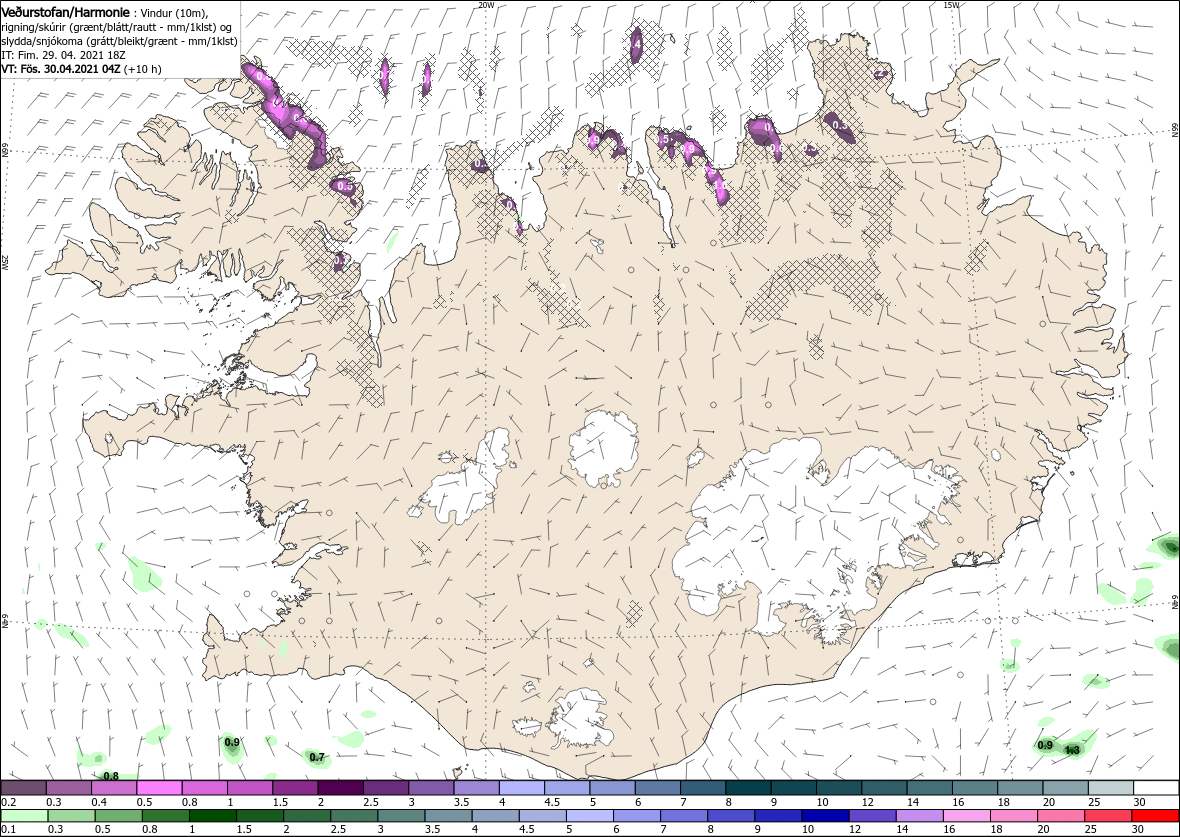The image size is (1180, 837).
Task: Select the white 30 swatch in snow legend
Action: click(1155, 788)
